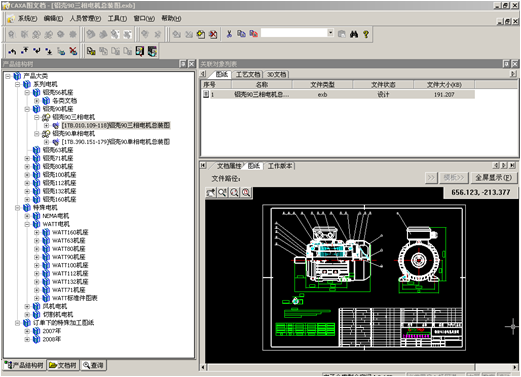Click the copy icon next to scissors

(x=241, y=34)
